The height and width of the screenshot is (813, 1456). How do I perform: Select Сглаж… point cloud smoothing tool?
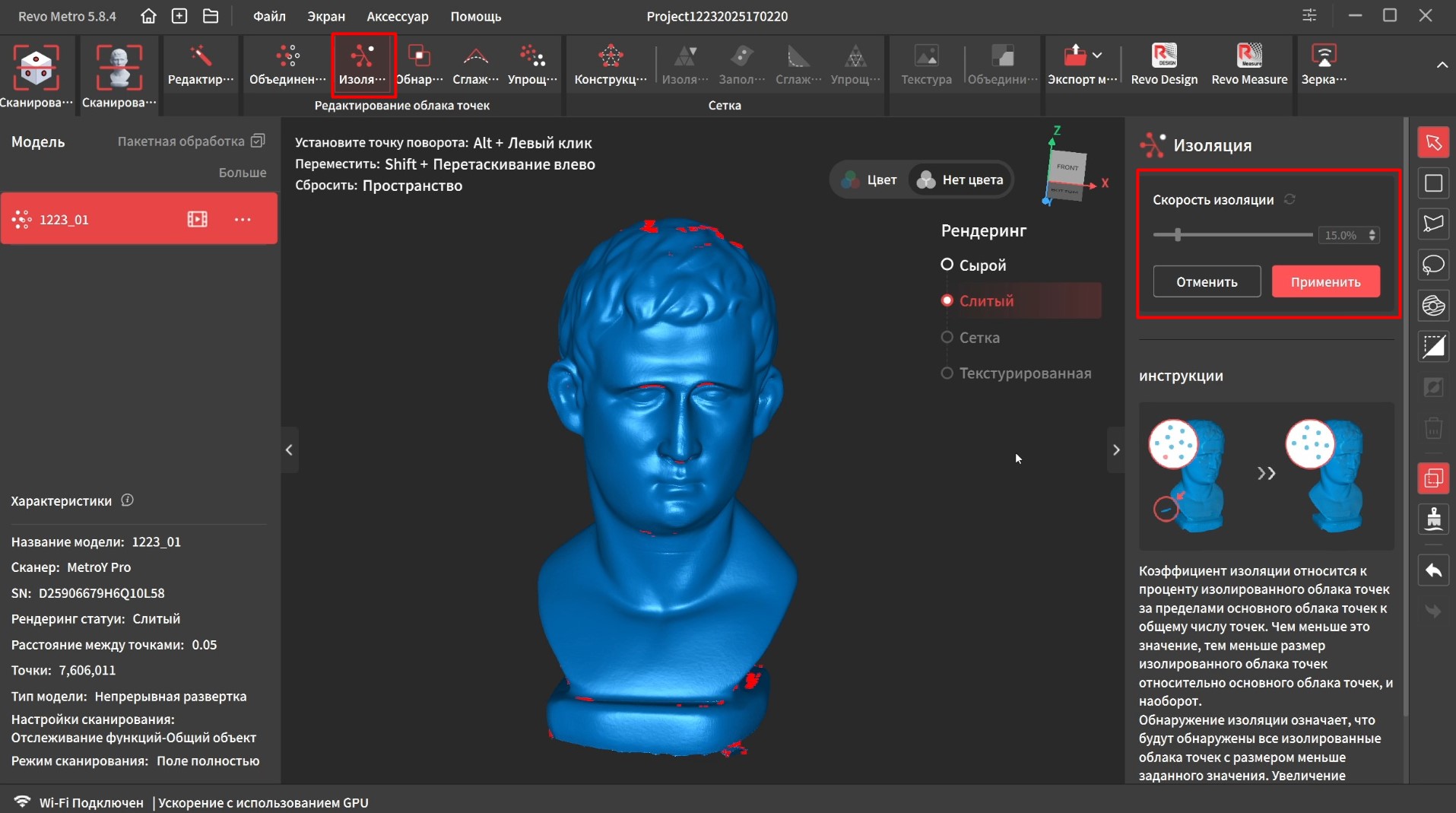[476, 65]
